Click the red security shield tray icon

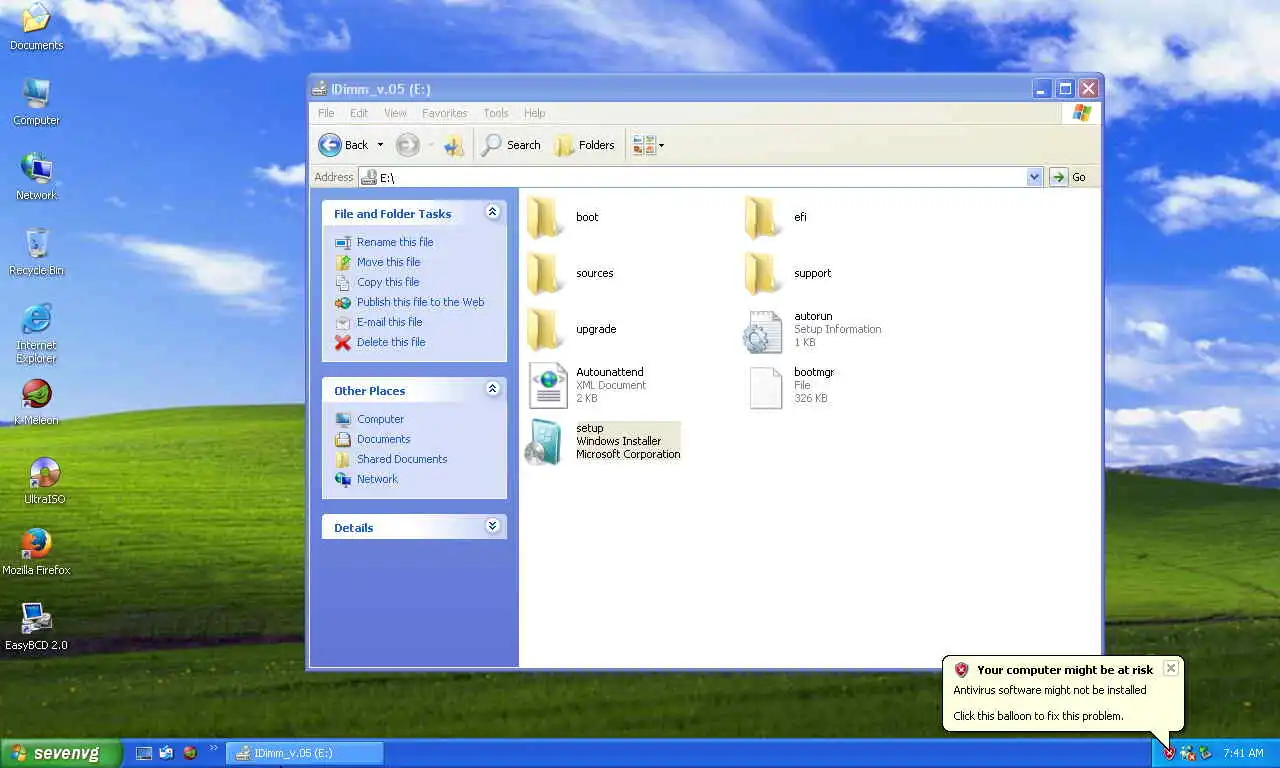click(1169, 753)
